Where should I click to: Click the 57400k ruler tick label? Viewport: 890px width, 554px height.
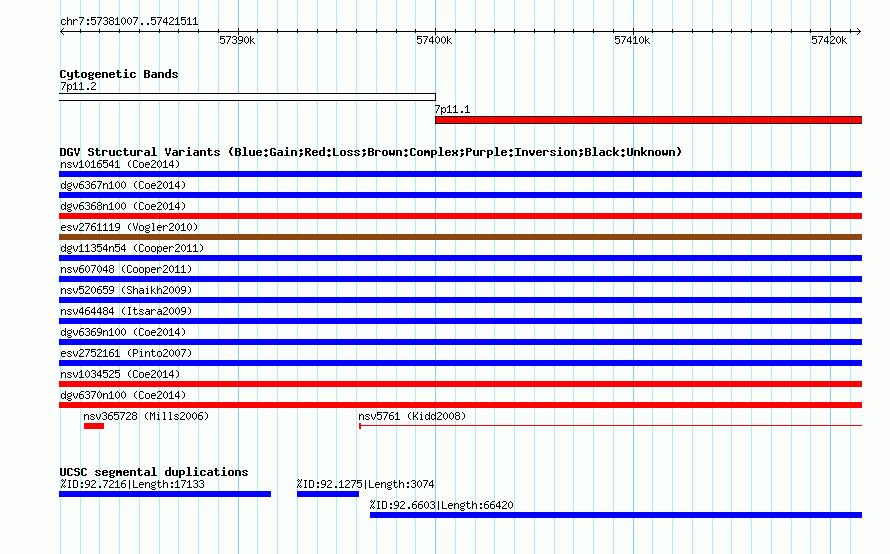pyautogui.click(x=434, y=40)
